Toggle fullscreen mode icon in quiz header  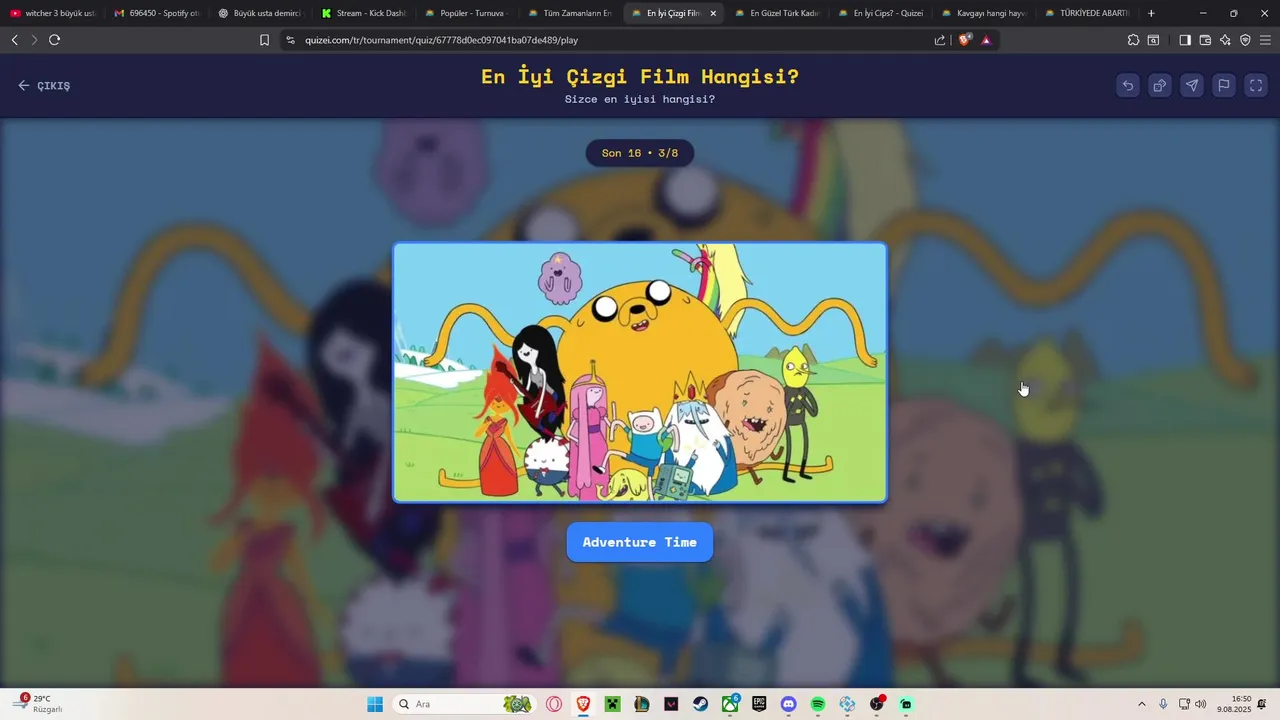[x=1256, y=85]
